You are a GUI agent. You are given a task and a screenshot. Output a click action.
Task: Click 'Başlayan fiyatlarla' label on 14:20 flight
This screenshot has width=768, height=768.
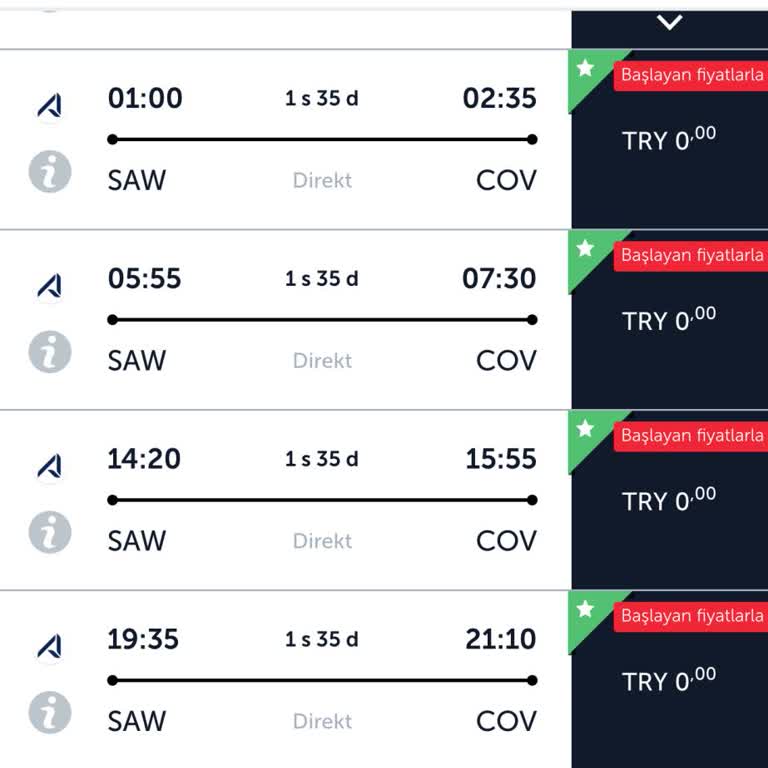pos(692,435)
